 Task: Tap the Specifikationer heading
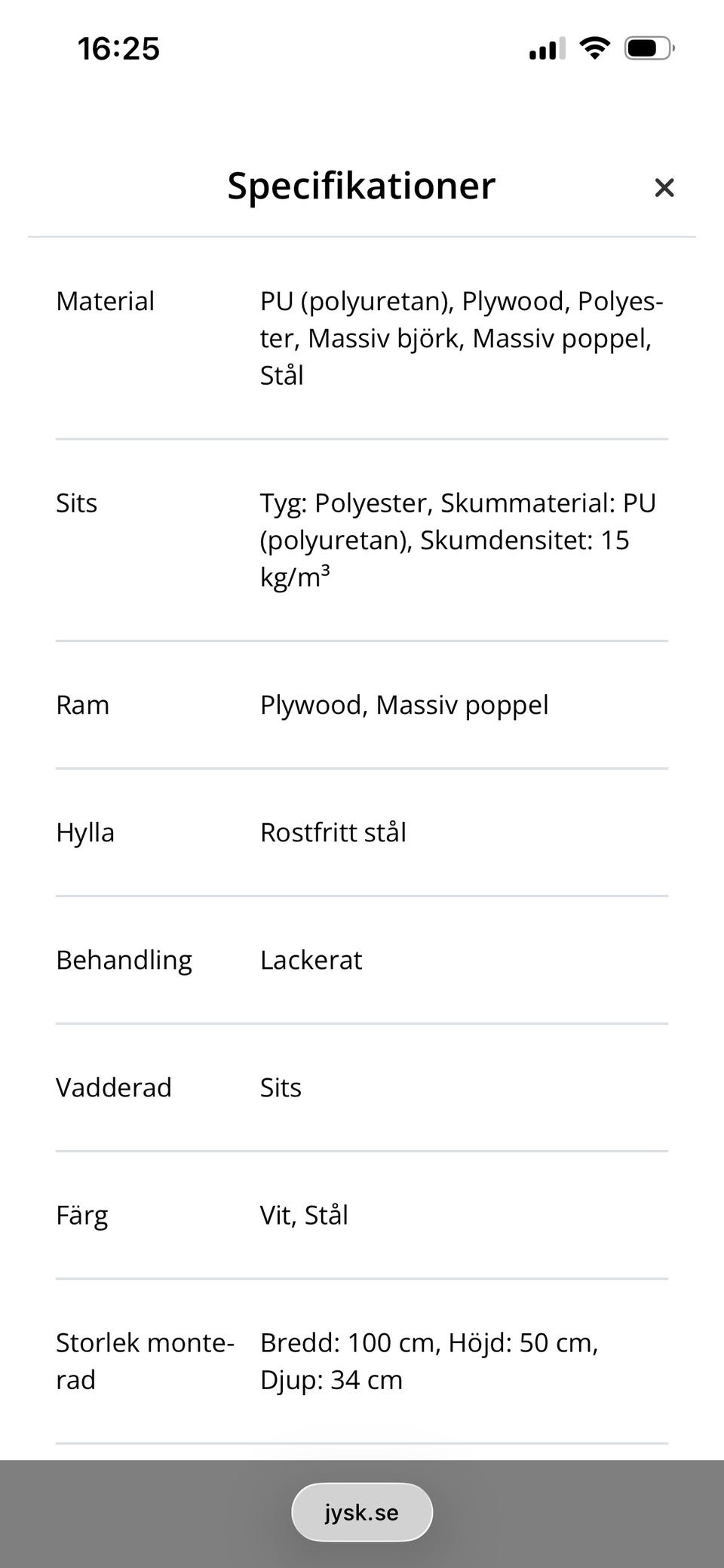coord(361,186)
